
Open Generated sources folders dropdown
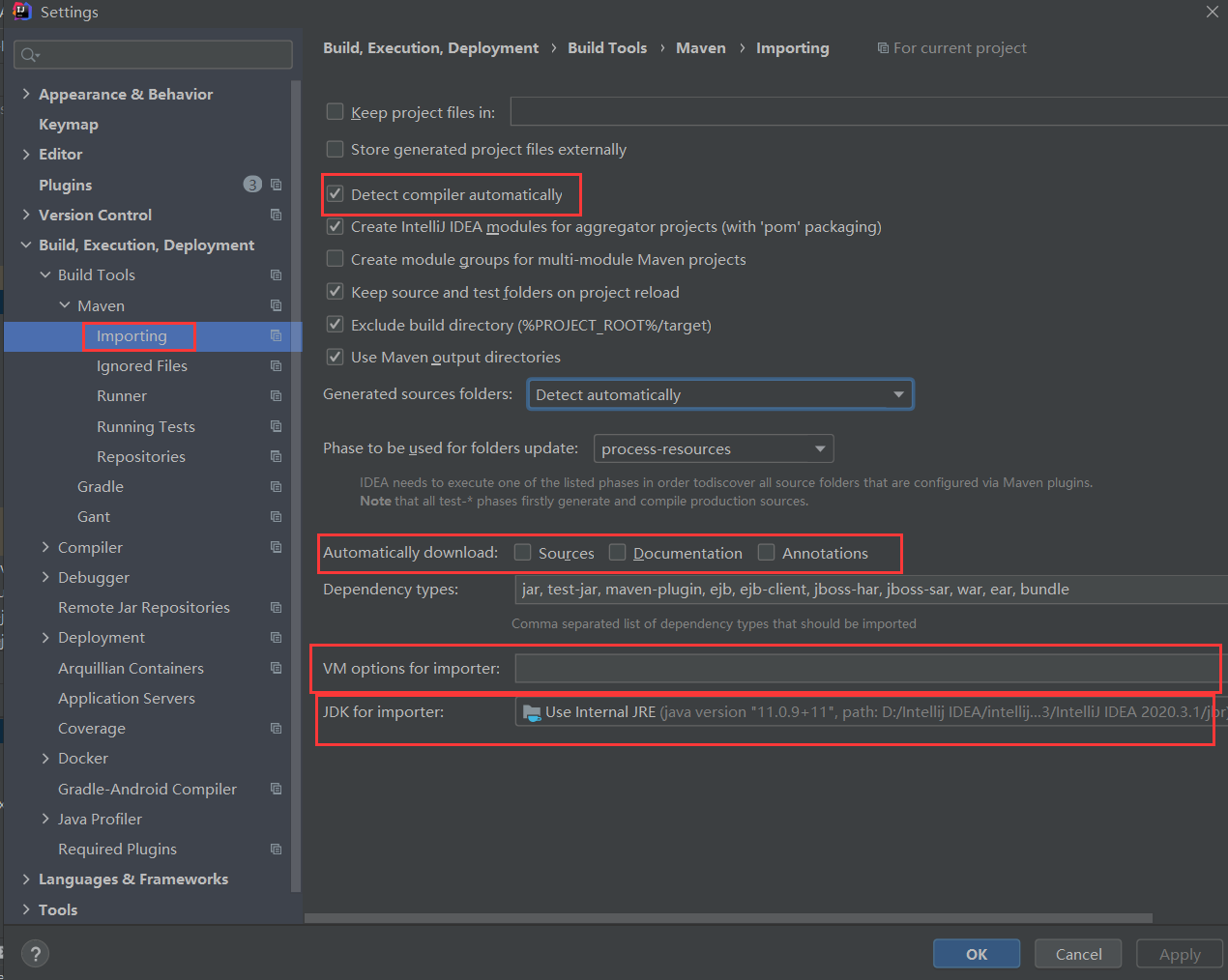(x=720, y=394)
